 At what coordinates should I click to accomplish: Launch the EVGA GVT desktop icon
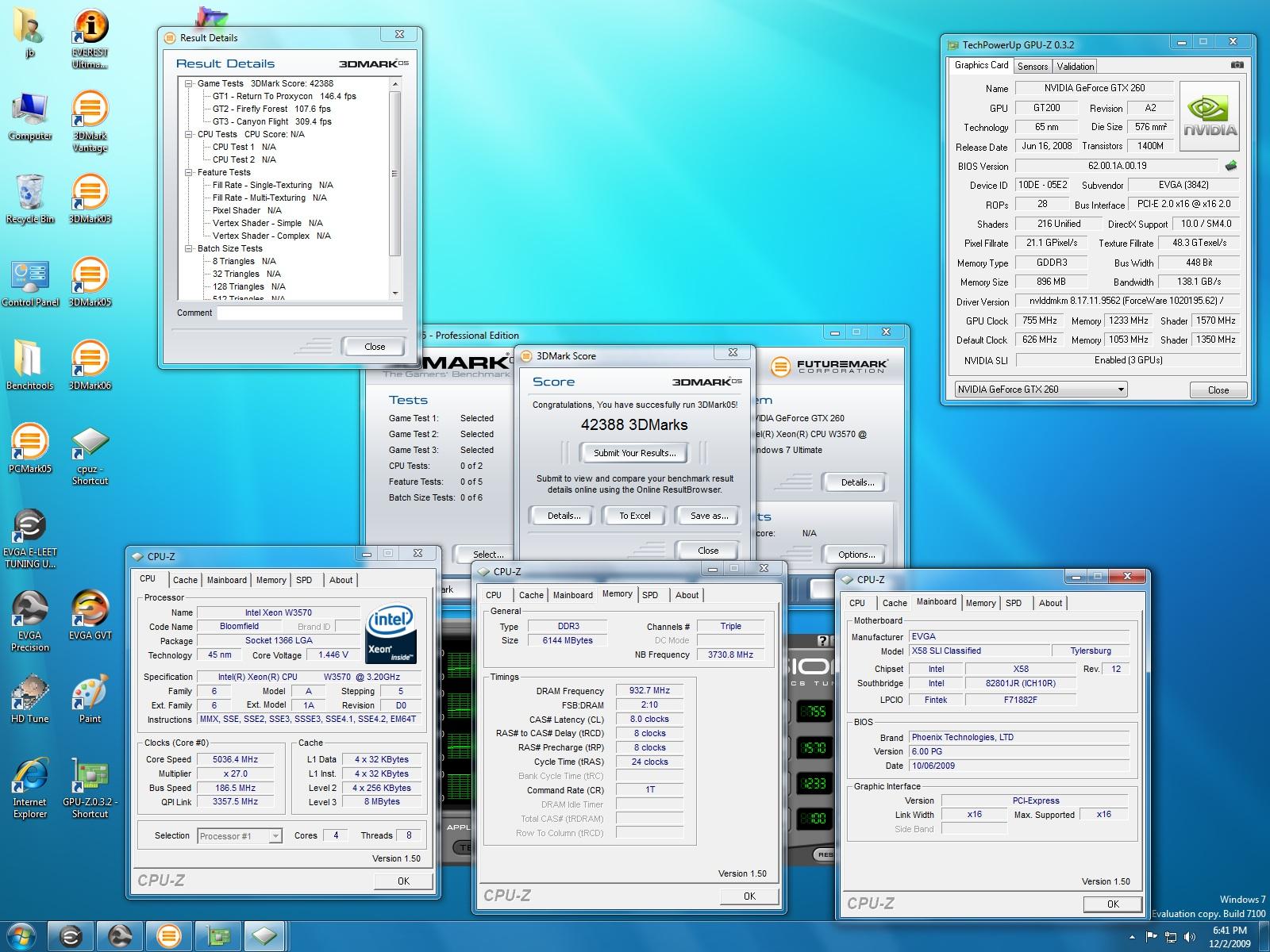(90, 616)
